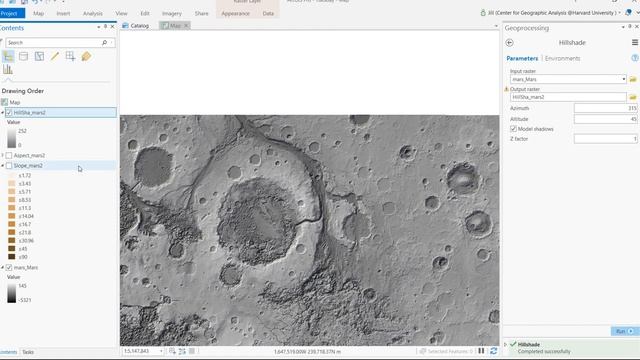
Task: Open the Tasks pane tab
Action: (28, 352)
